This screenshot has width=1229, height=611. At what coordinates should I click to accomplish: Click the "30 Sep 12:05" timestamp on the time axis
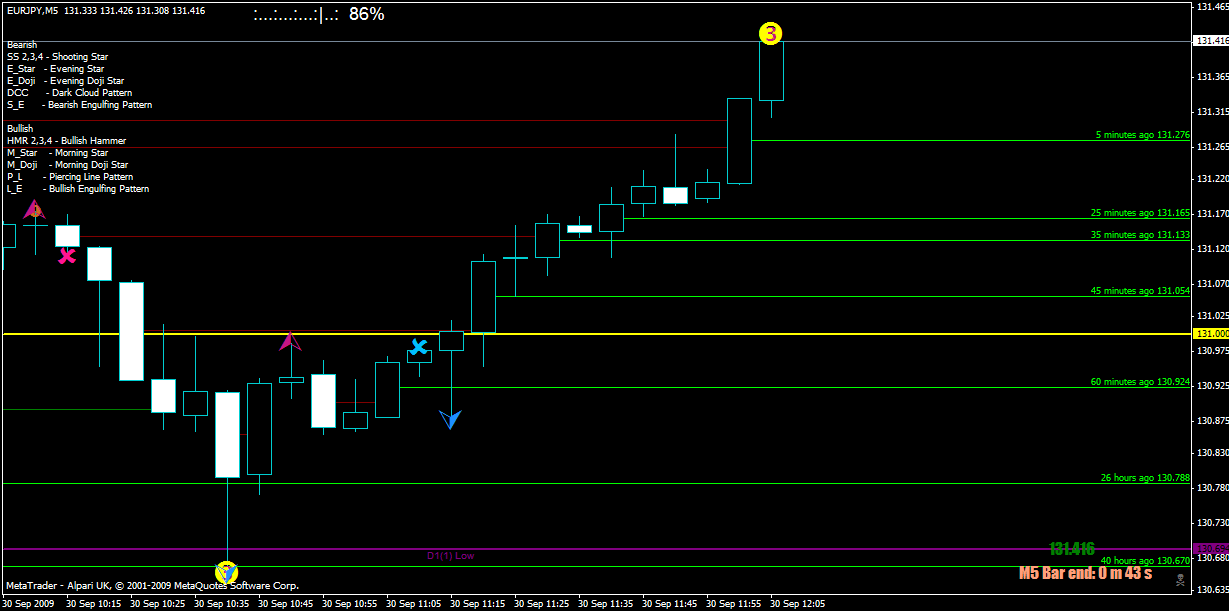[x=795, y=603]
